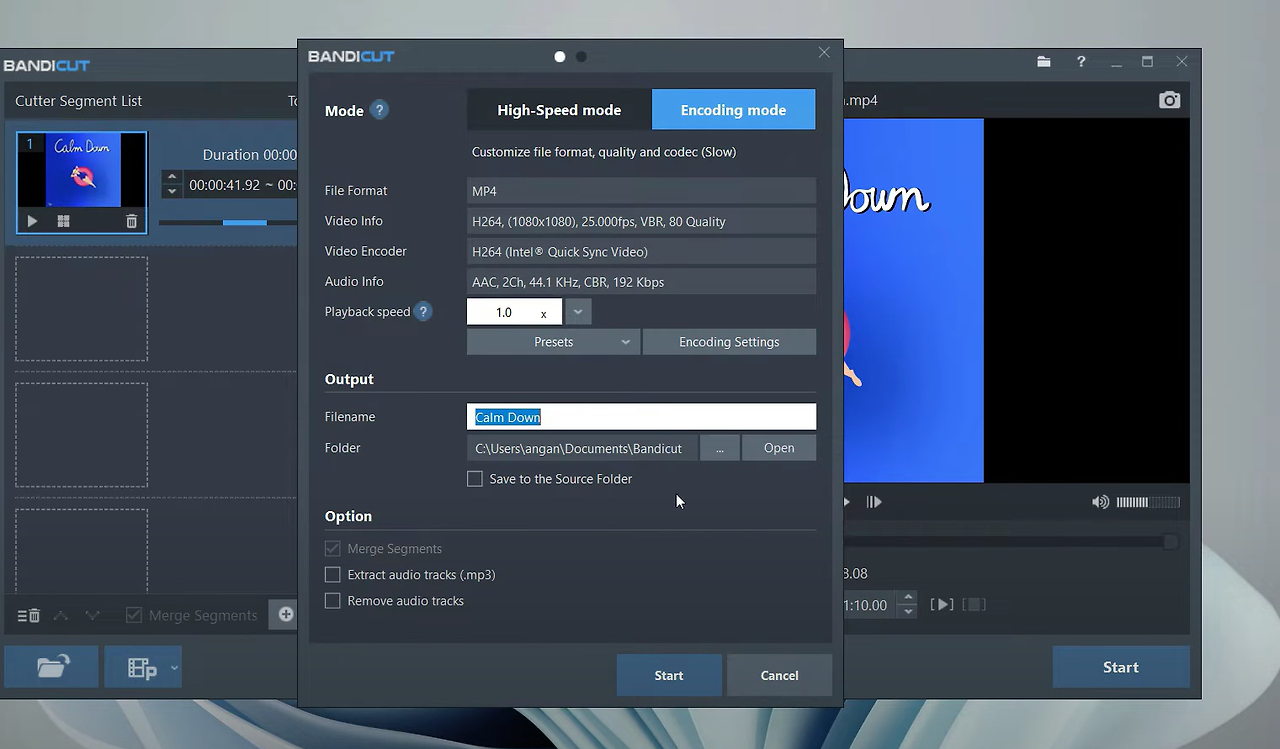Viewport: 1280px width, 749px height.
Task: Click the segment range bar under Duration
Action: click(228, 222)
